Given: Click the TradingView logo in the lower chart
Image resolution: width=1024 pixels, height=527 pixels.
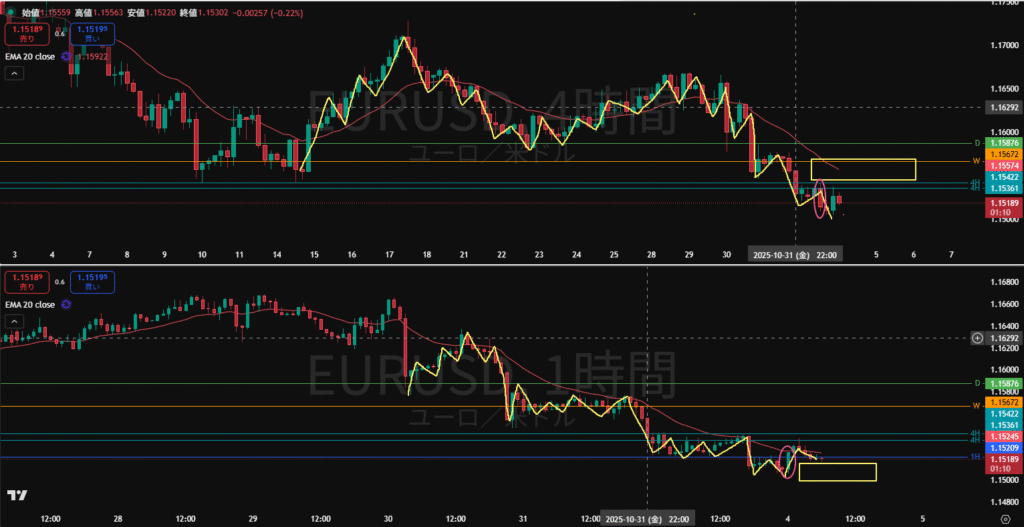Looking at the screenshot, I should 17,496.
